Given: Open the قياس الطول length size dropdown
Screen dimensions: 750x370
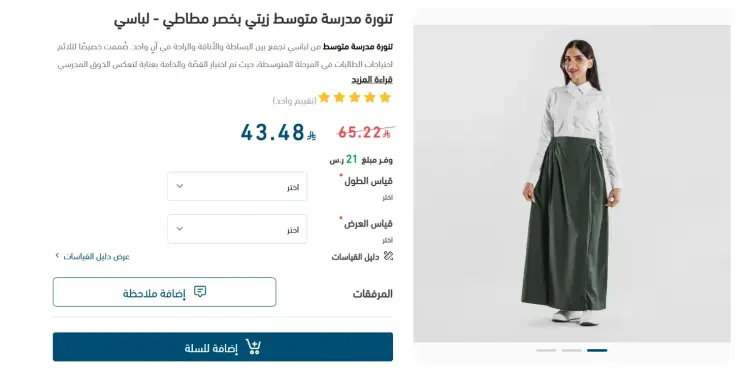Looking at the screenshot, I should tap(237, 186).
